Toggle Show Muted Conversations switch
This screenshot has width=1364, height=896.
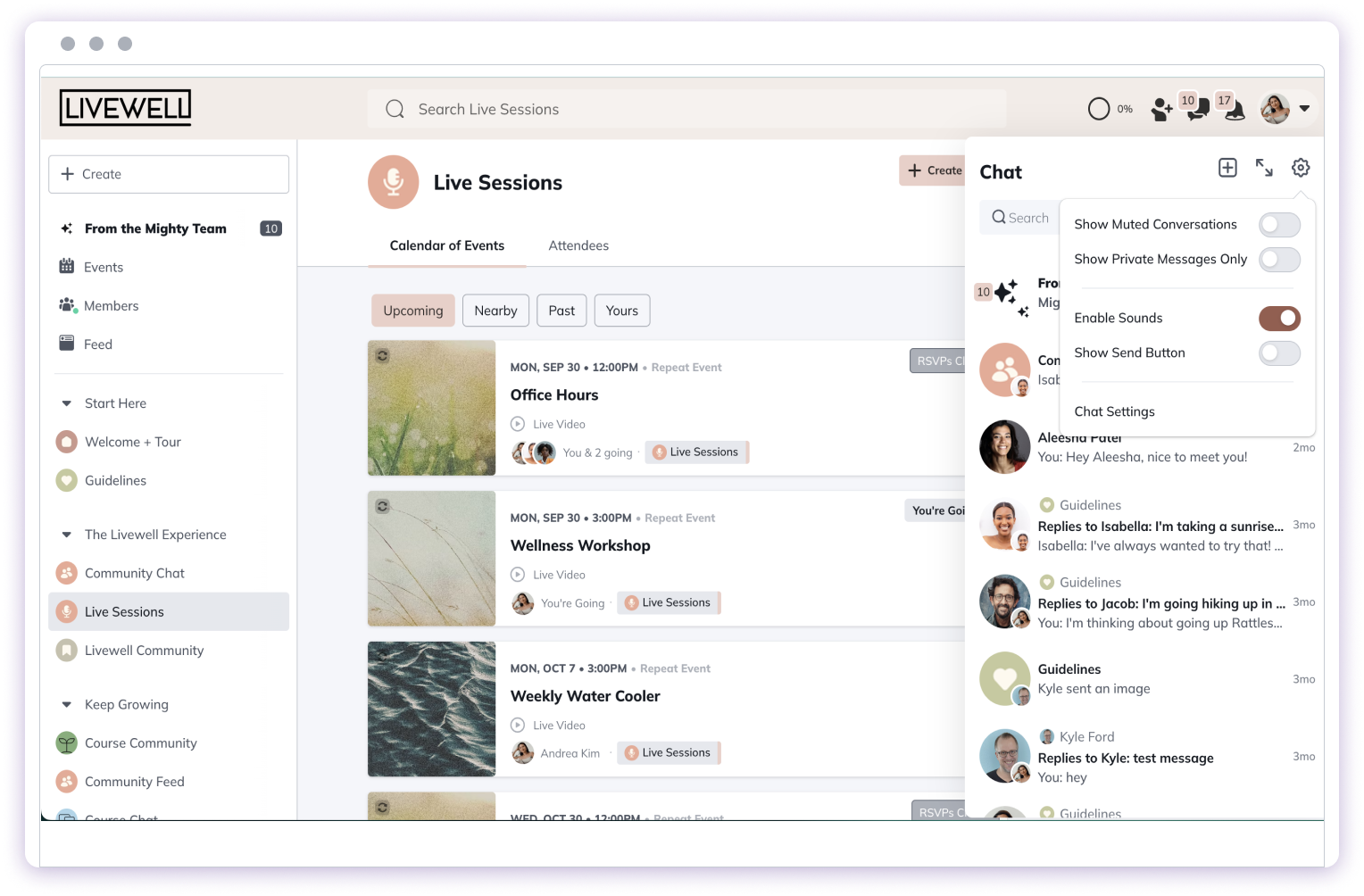(x=1279, y=225)
